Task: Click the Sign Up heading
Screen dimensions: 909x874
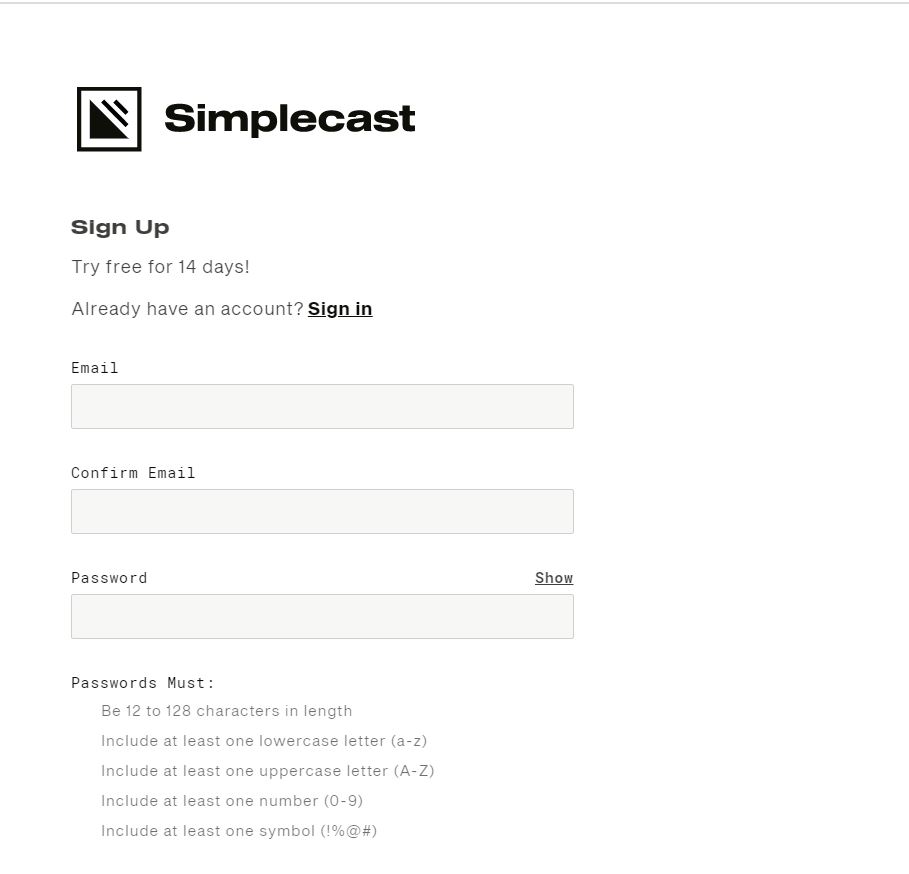Action: pyautogui.click(x=120, y=227)
